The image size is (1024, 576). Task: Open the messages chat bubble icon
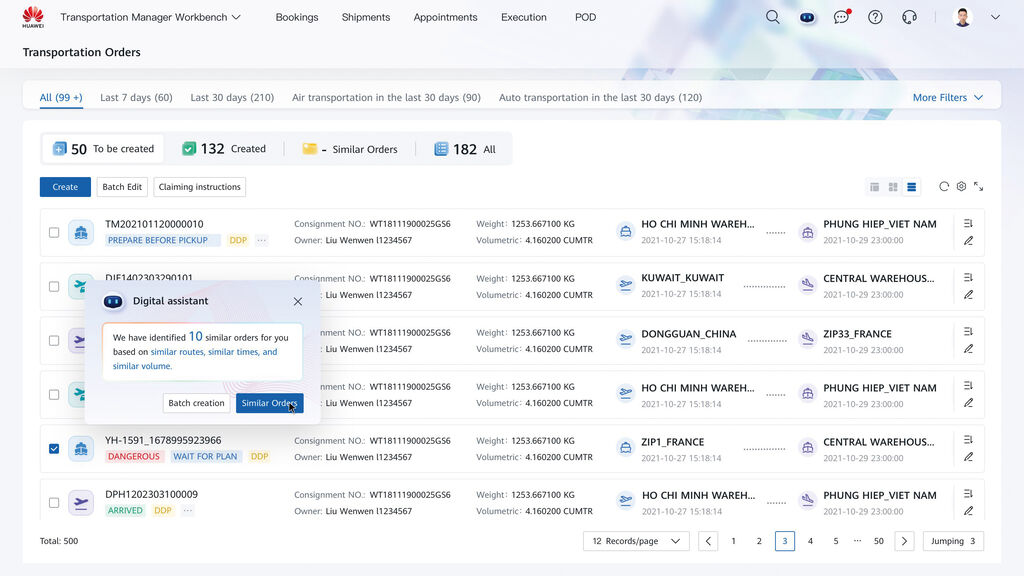click(841, 17)
